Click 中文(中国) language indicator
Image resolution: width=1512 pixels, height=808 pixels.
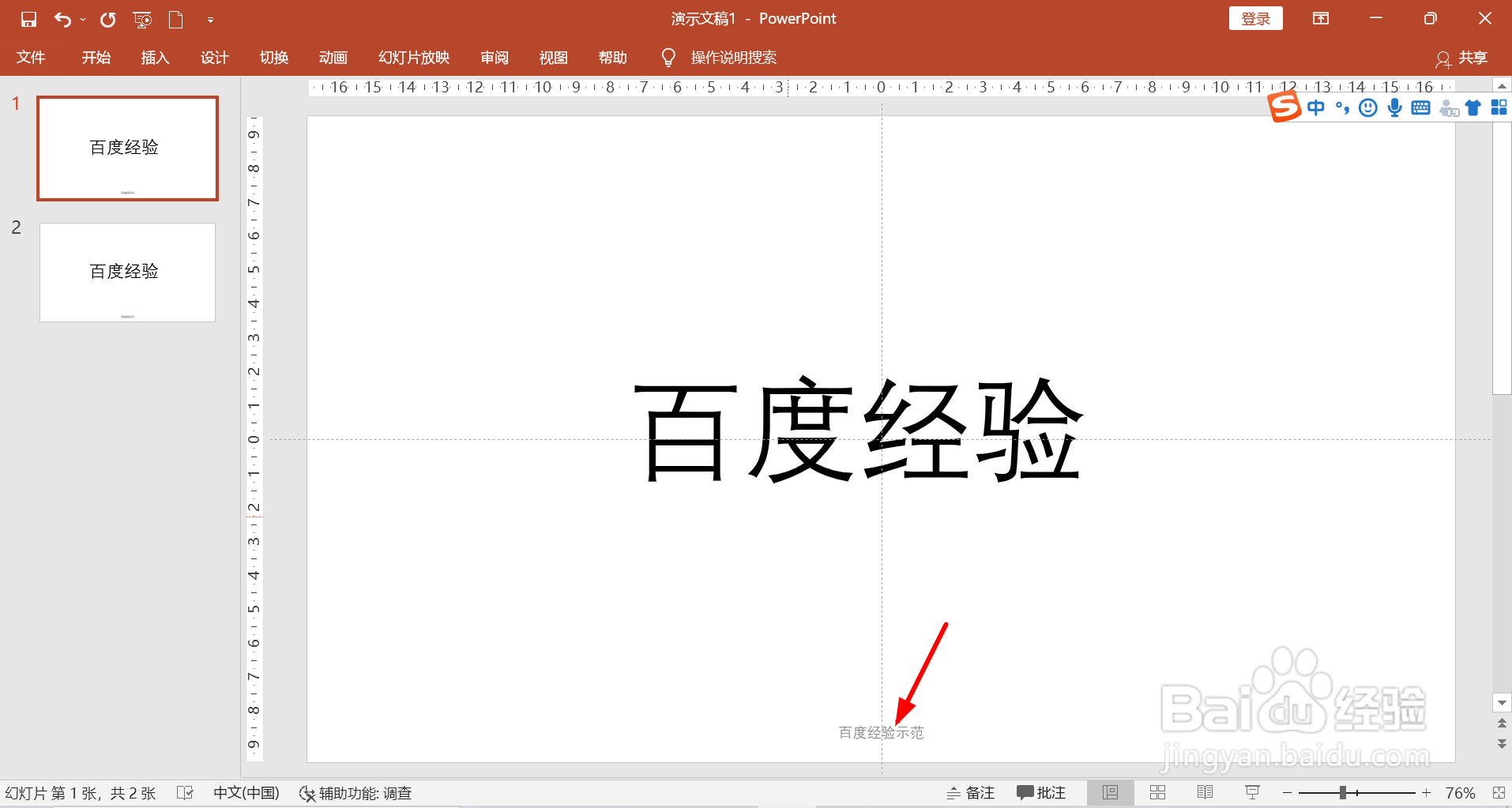point(246,793)
